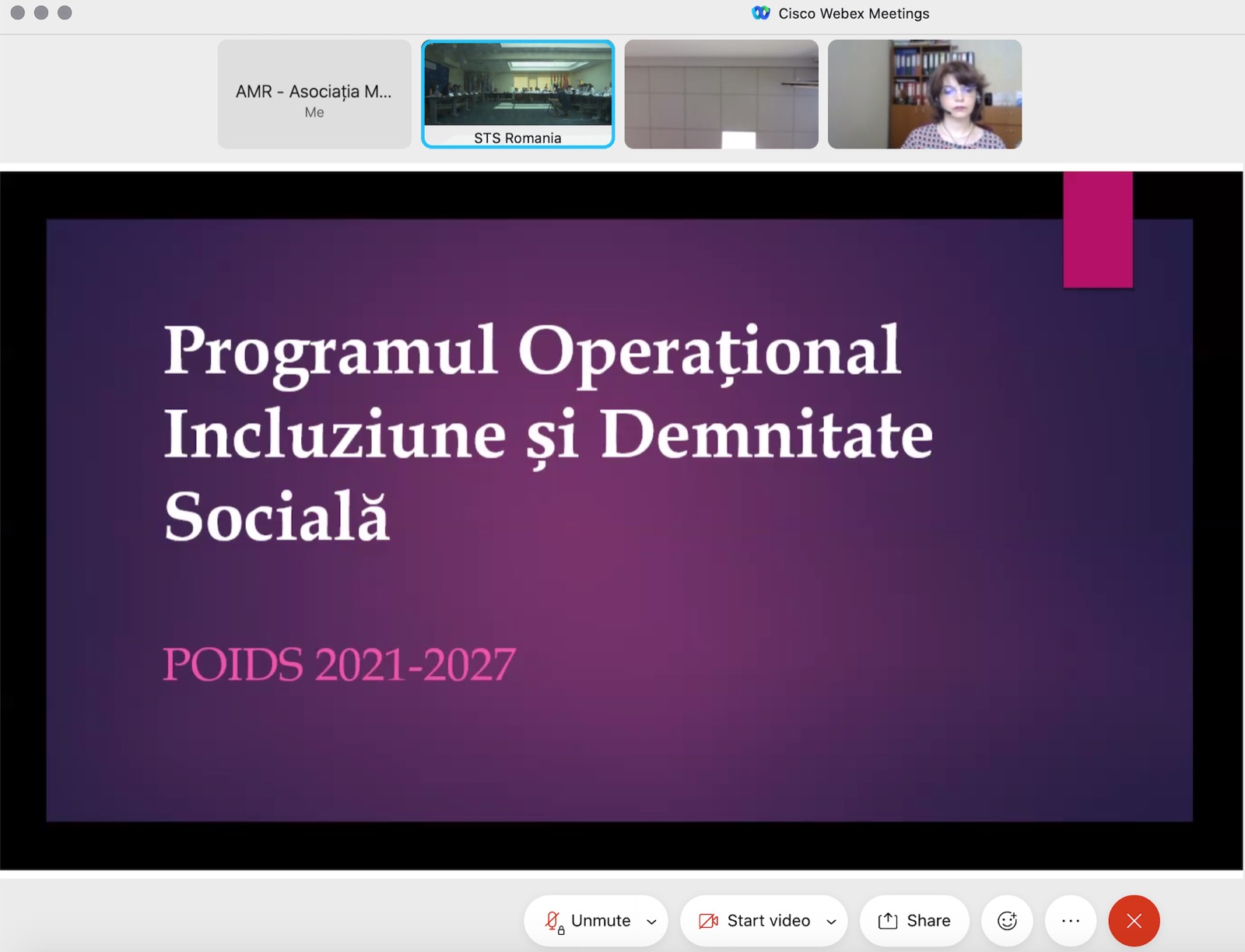The height and width of the screenshot is (952, 1245).
Task: Select the STS Romania video thumbnail
Action: 517,93
